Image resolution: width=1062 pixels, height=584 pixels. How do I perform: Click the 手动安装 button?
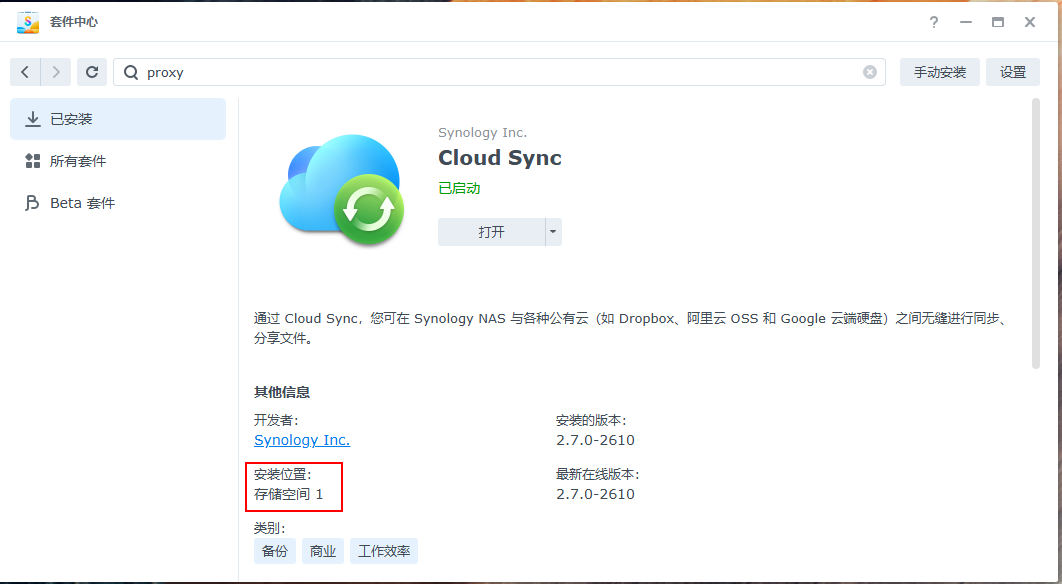click(x=939, y=72)
